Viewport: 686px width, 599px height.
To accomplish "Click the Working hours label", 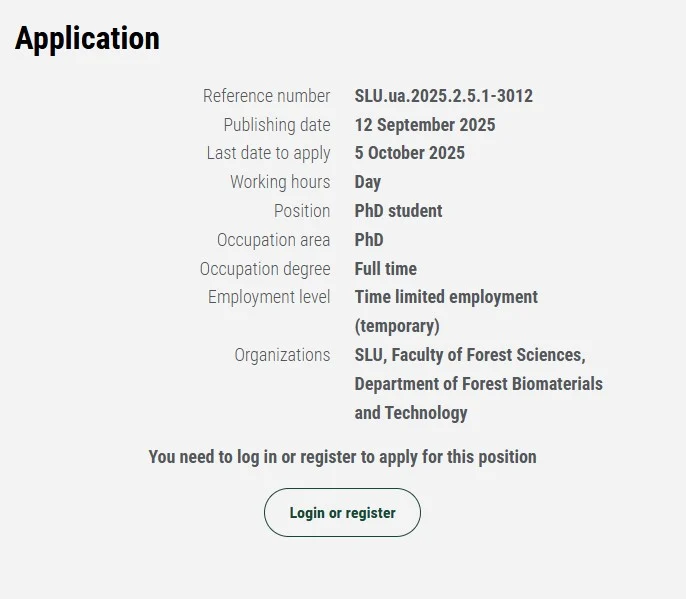I will pos(280,182).
